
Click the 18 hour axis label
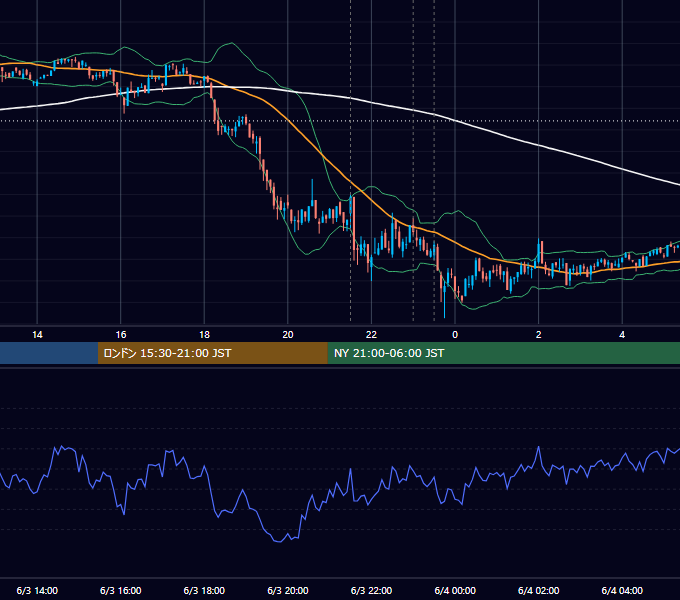coord(204,335)
